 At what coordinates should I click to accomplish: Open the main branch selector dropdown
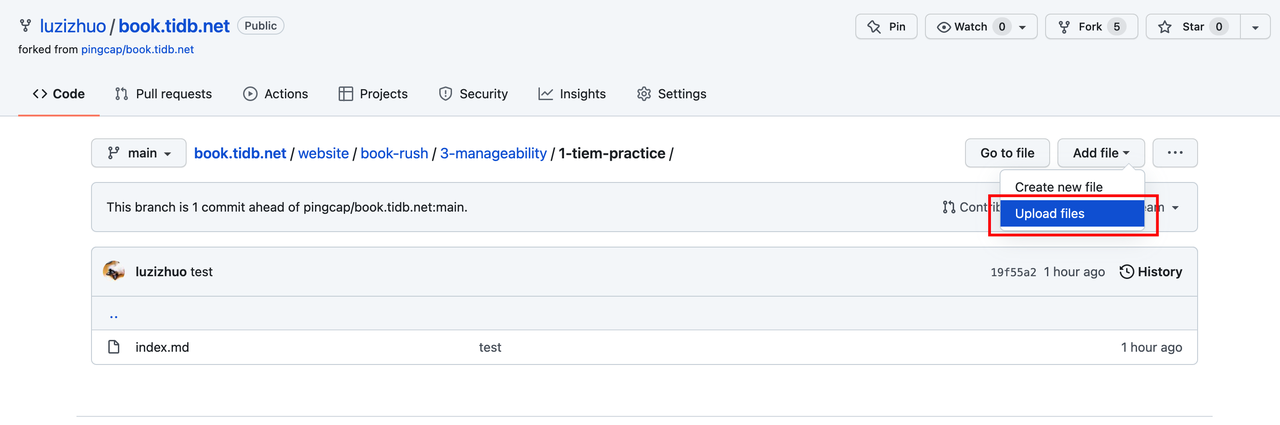(139, 153)
